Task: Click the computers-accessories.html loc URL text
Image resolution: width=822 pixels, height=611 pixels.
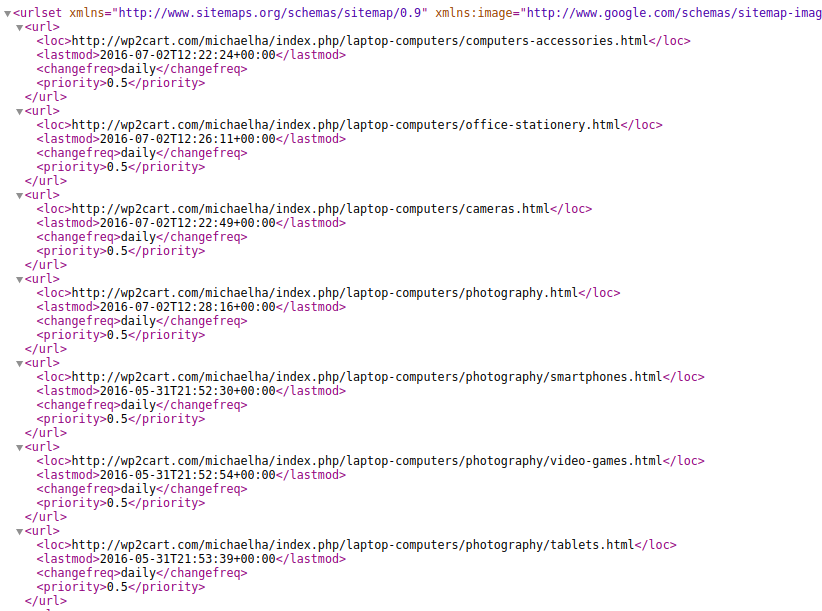Action: [360, 41]
